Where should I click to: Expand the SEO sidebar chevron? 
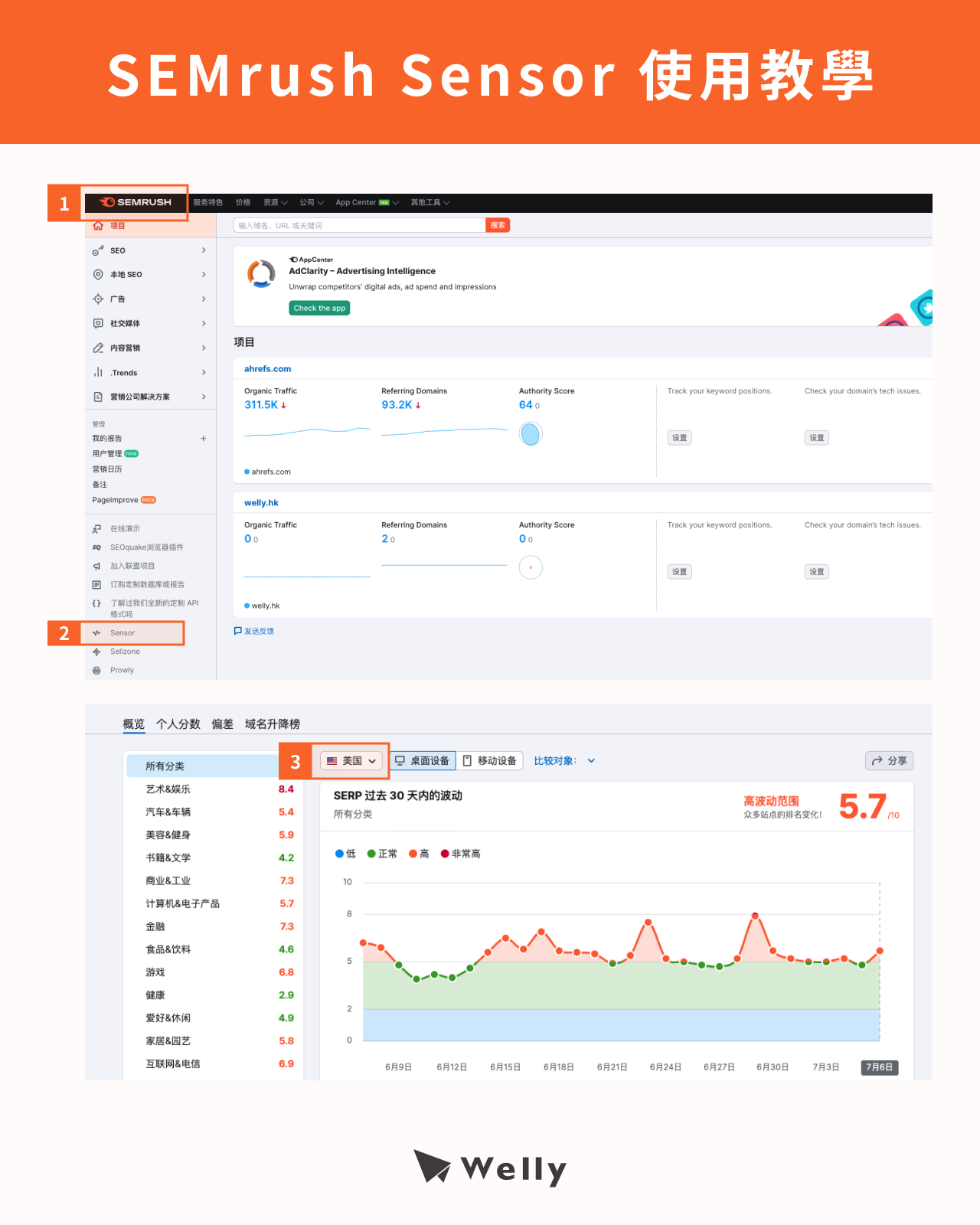pyautogui.click(x=204, y=250)
